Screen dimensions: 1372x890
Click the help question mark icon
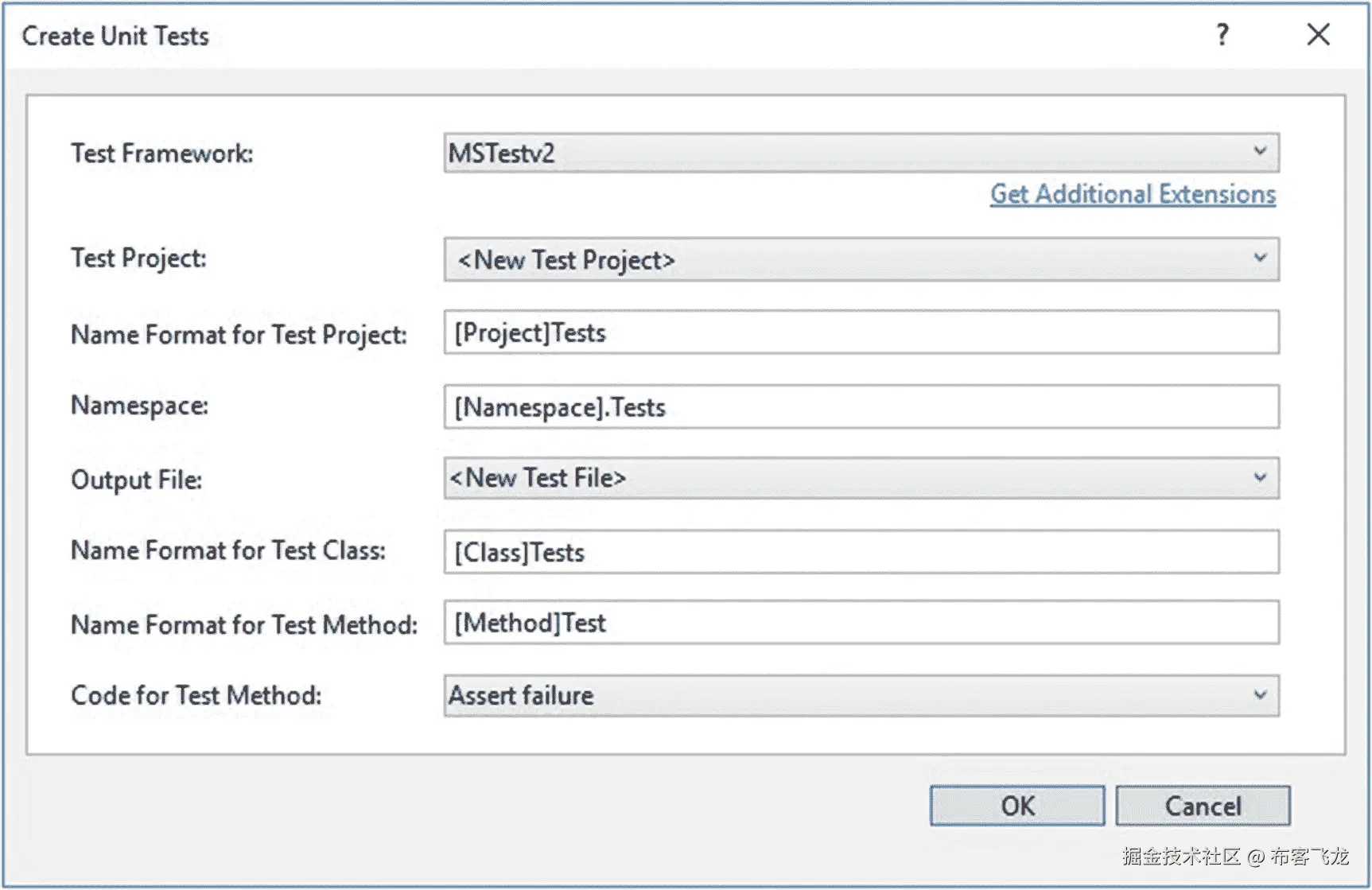pyautogui.click(x=1222, y=34)
